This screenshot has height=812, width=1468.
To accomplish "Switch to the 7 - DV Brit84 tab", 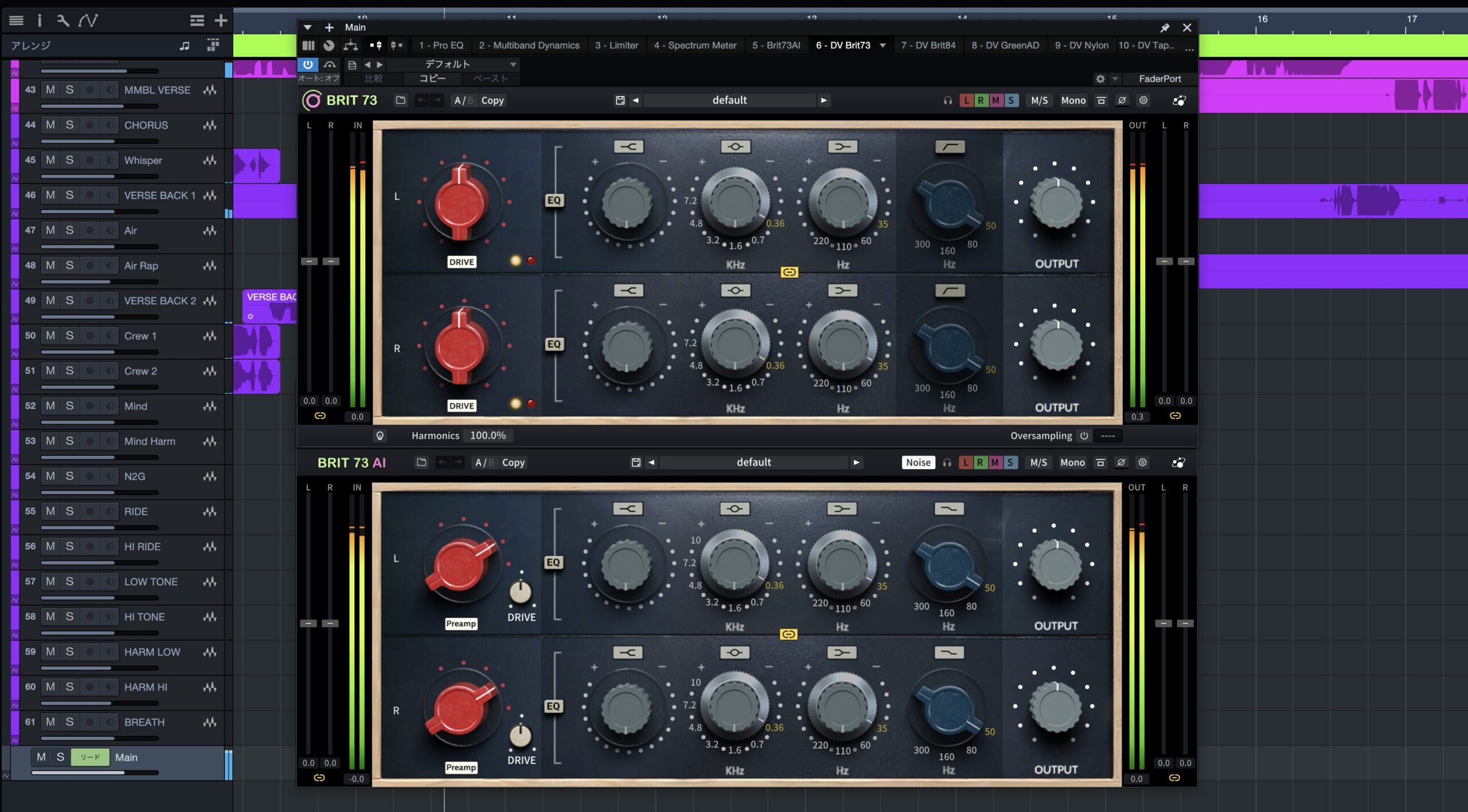I will (928, 45).
